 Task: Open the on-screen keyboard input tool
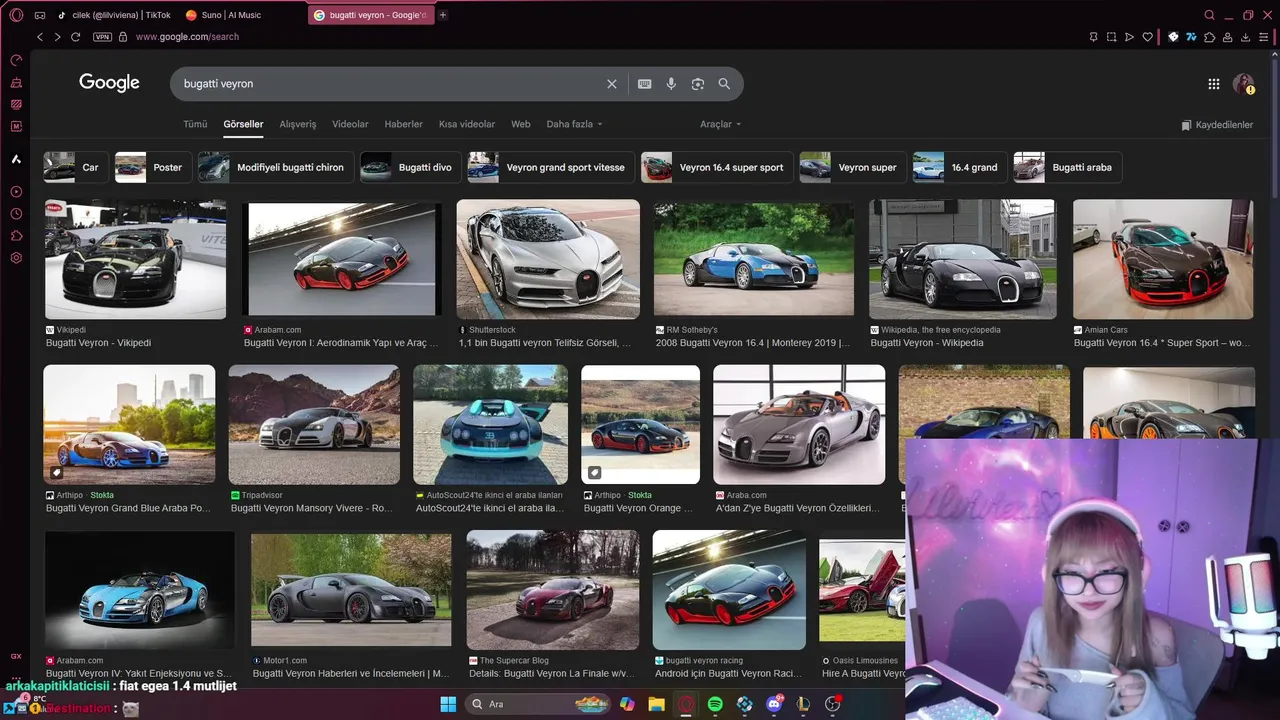tap(645, 84)
